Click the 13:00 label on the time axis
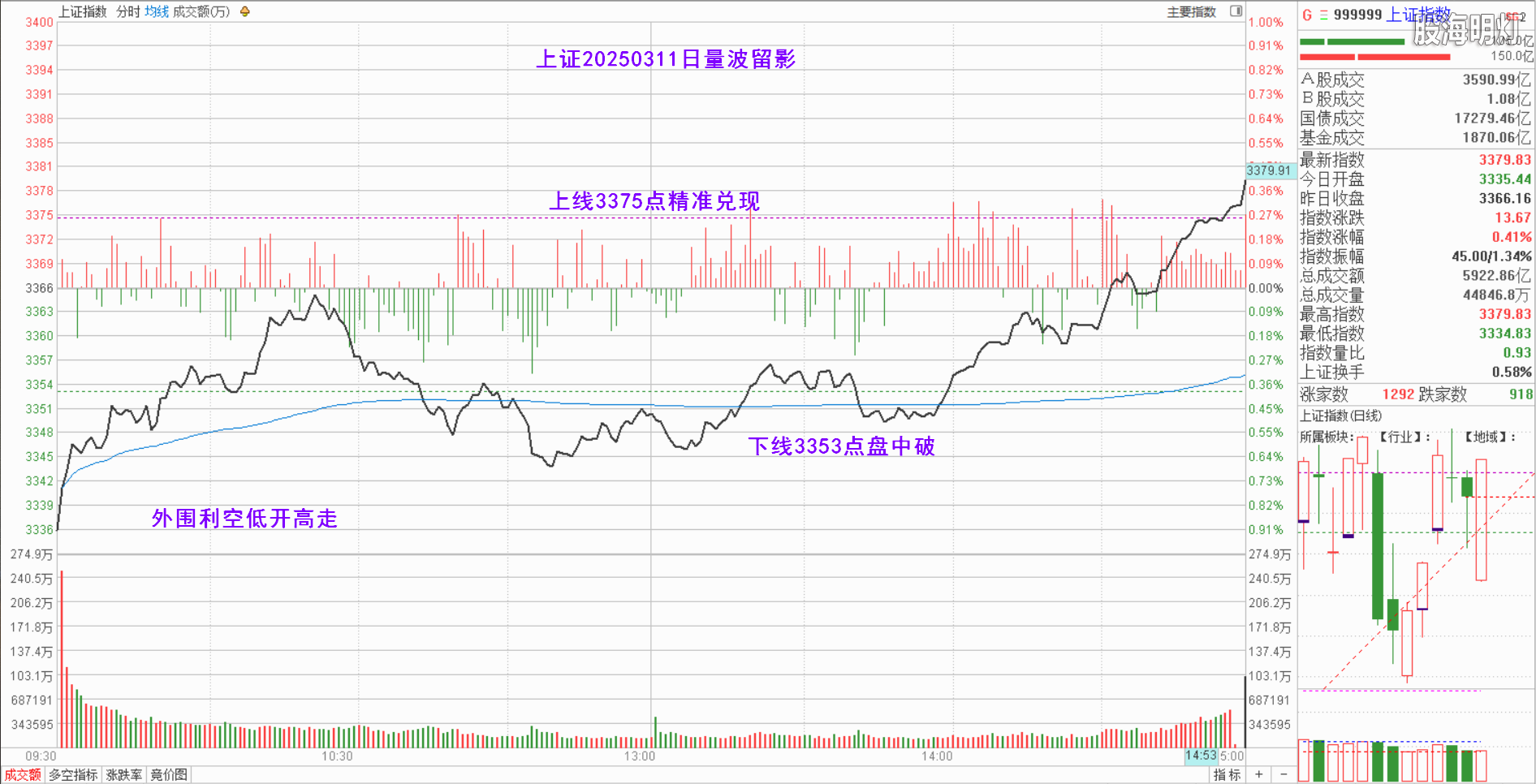This screenshot has height=784, width=1536. [x=640, y=756]
